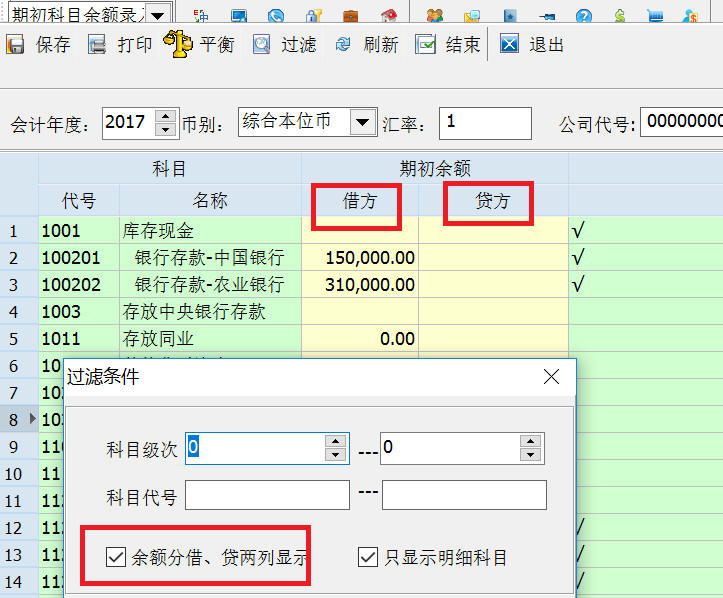The width and height of the screenshot is (723, 598).
Task: Click the 汇率 exchange rate field
Action: 485,123
